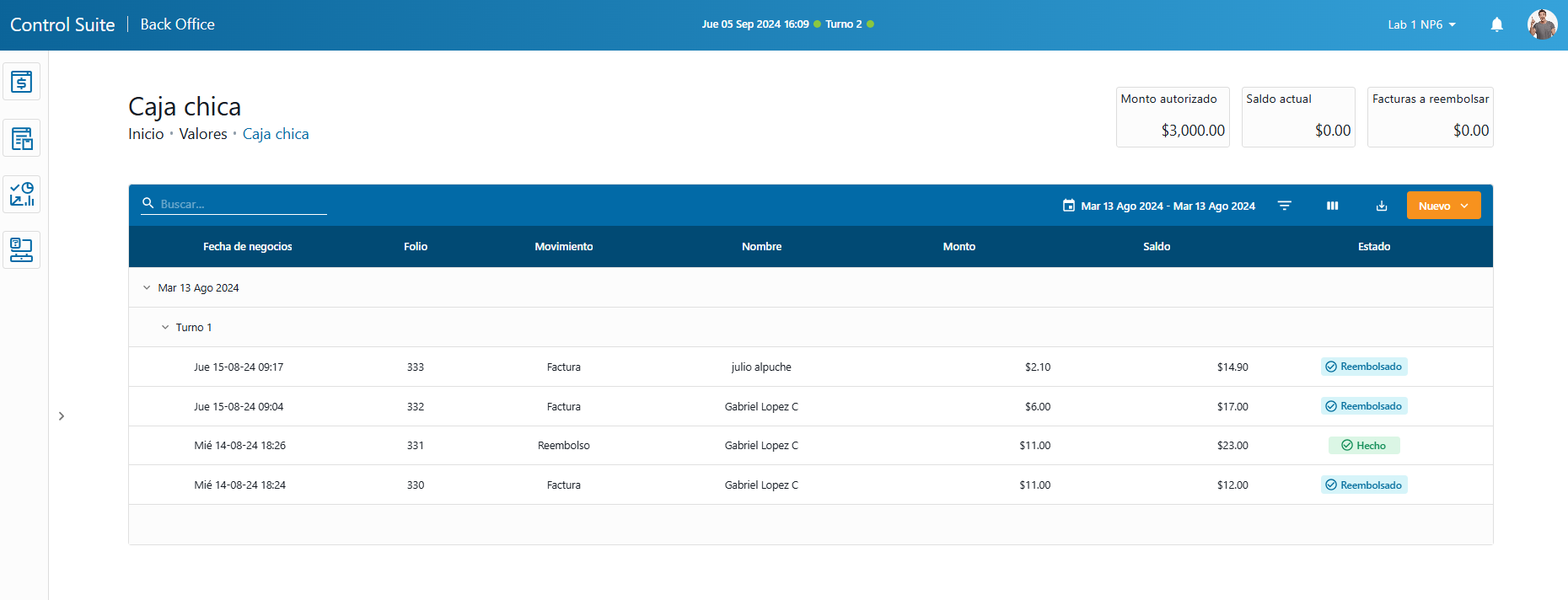Image resolution: width=1568 pixels, height=600 pixels.
Task: Open the Nuevo dropdown button
Action: 1442,206
